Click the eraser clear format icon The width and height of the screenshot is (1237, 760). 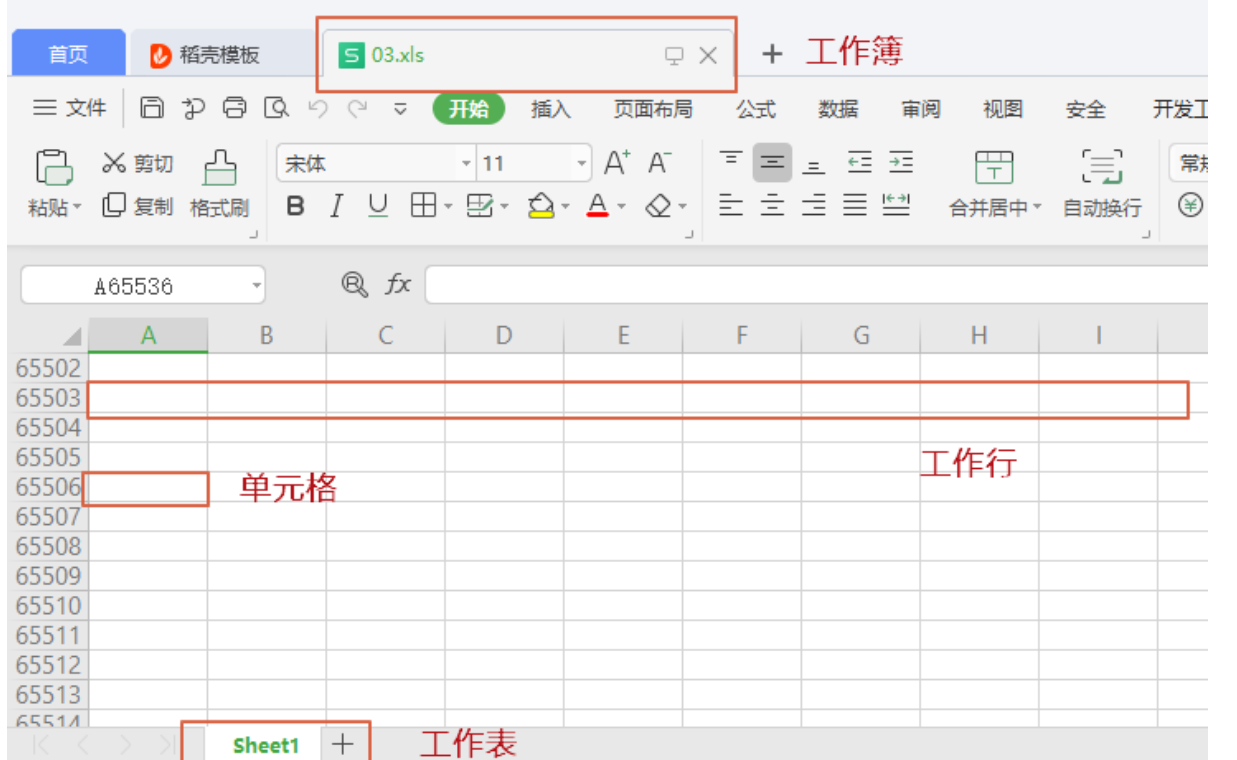(658, 206)
